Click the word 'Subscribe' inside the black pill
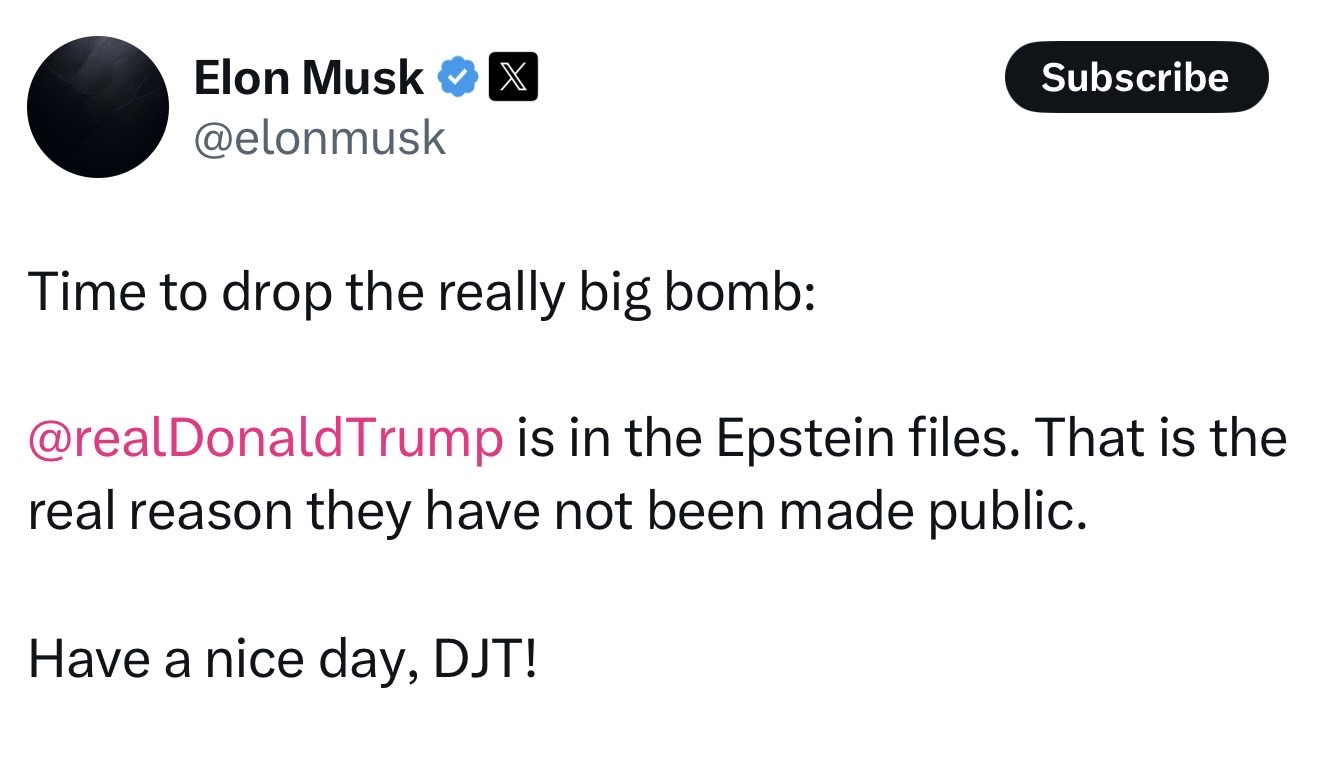The width and height of the screenshot is (1320, 778). point(1136,77)
